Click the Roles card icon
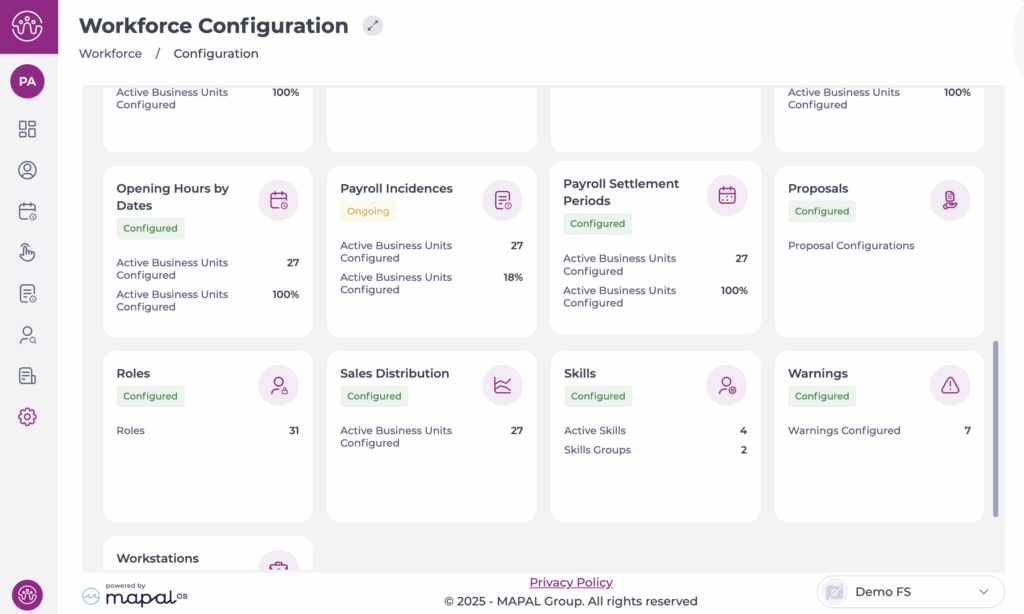This screenshot has height=614, width=1024. coord(279,385)
